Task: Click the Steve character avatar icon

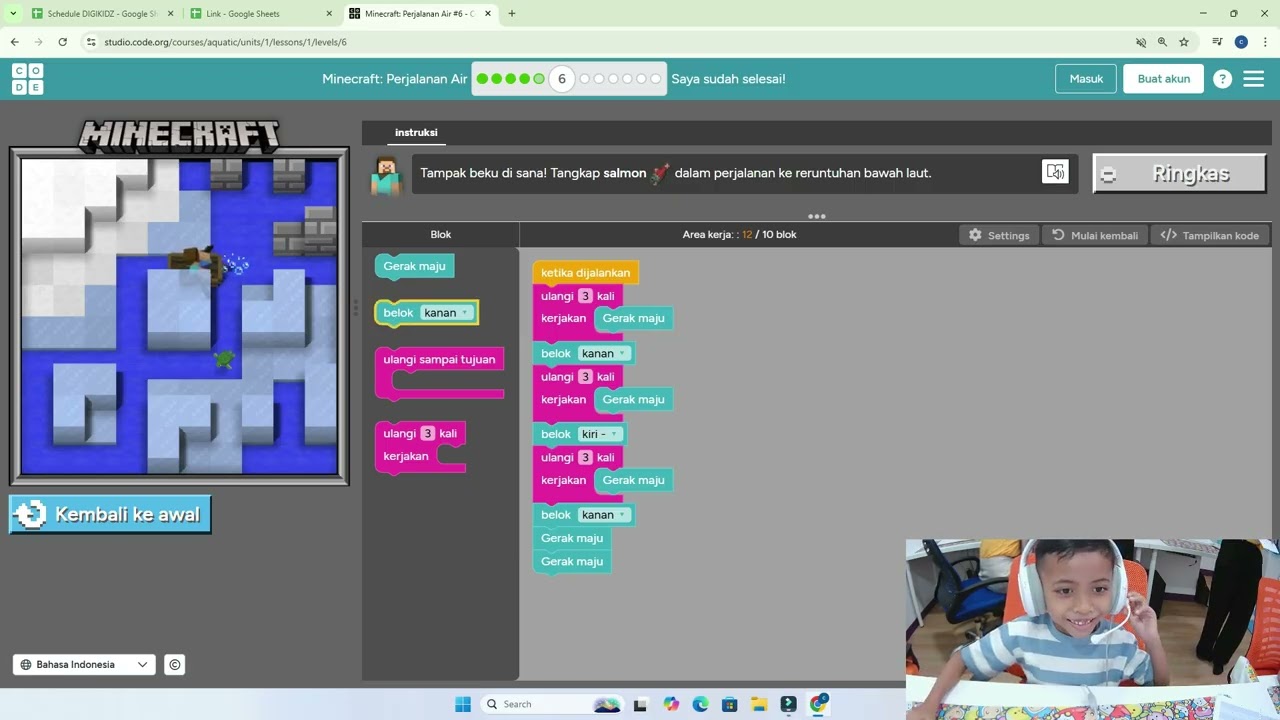Action: coord(386,175)
